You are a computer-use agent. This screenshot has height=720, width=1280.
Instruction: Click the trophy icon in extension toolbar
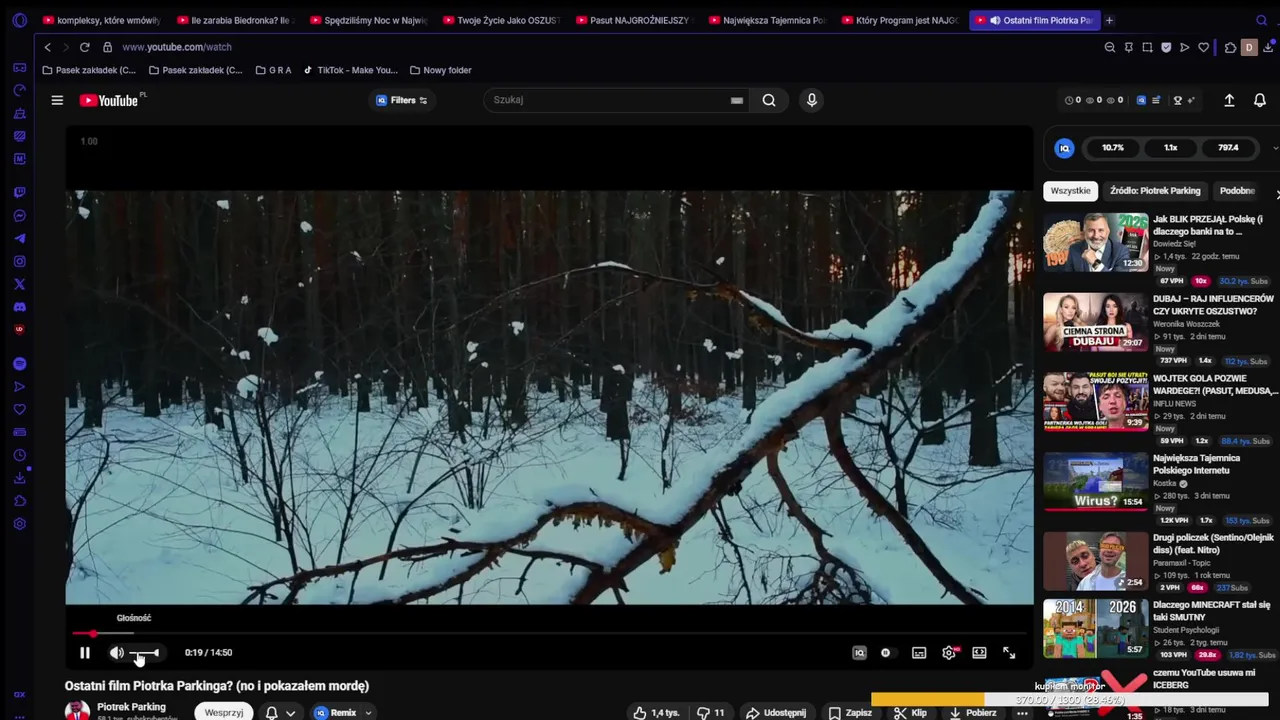point(1177,100)
